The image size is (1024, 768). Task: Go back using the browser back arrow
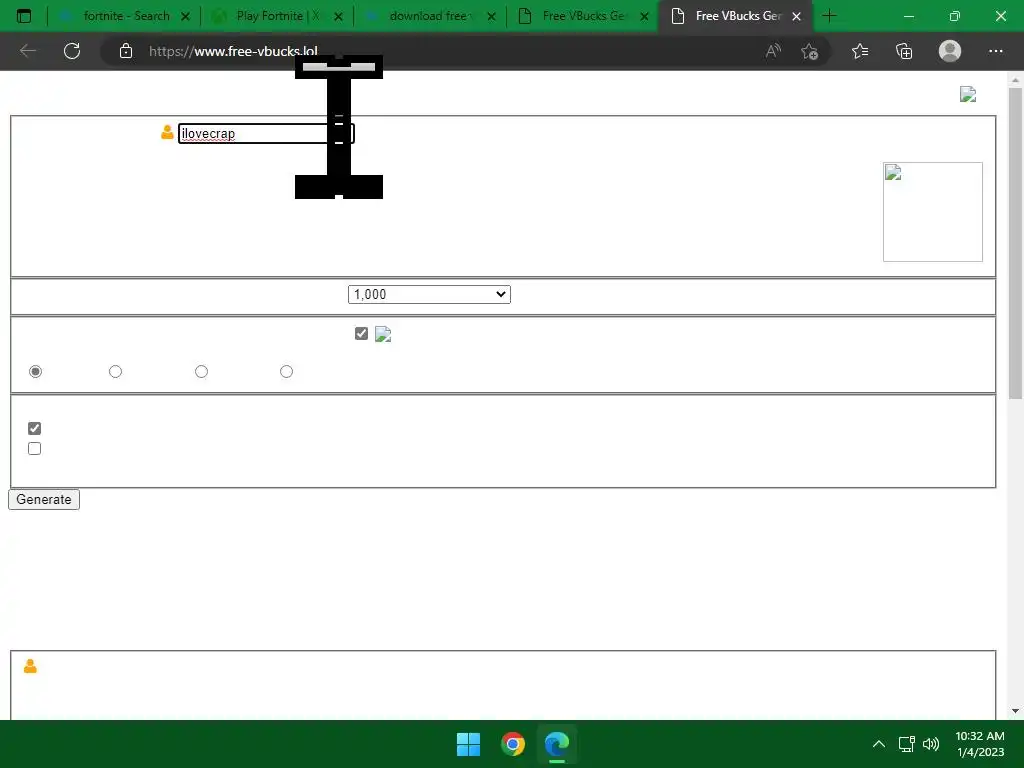click(x=27, y=51)
